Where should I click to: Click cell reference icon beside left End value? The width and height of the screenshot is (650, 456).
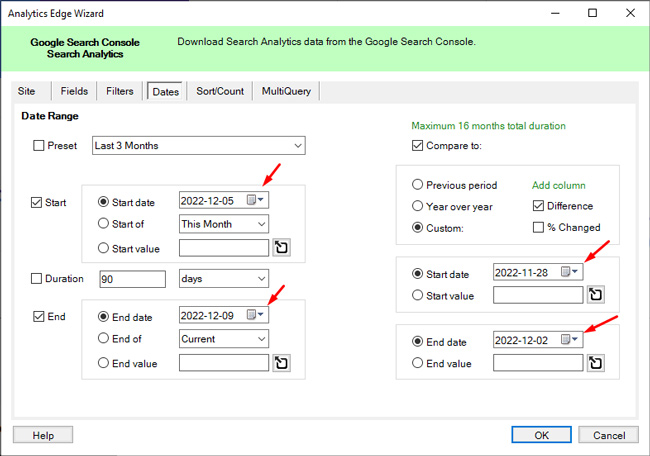click(281, 363)
